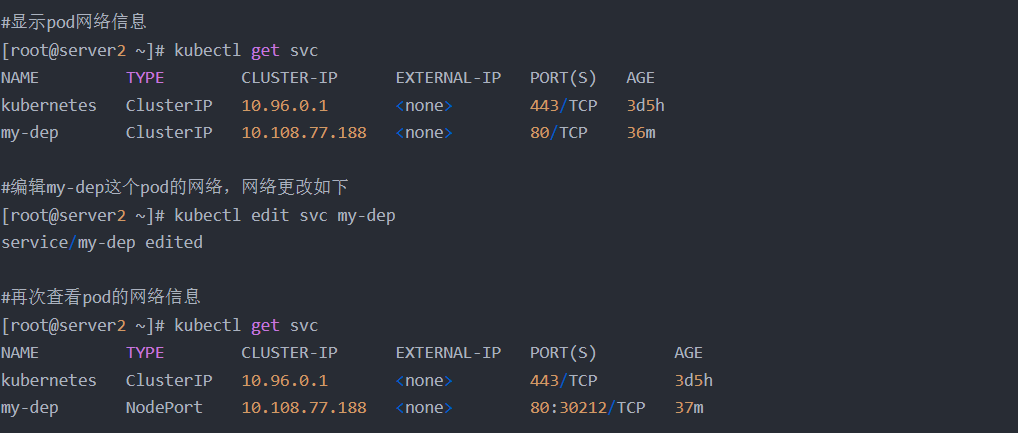Click the comment "#编辑my-dep这个pod的网络，网络更改如下"

pyautogui.click(x=175, y=188)
